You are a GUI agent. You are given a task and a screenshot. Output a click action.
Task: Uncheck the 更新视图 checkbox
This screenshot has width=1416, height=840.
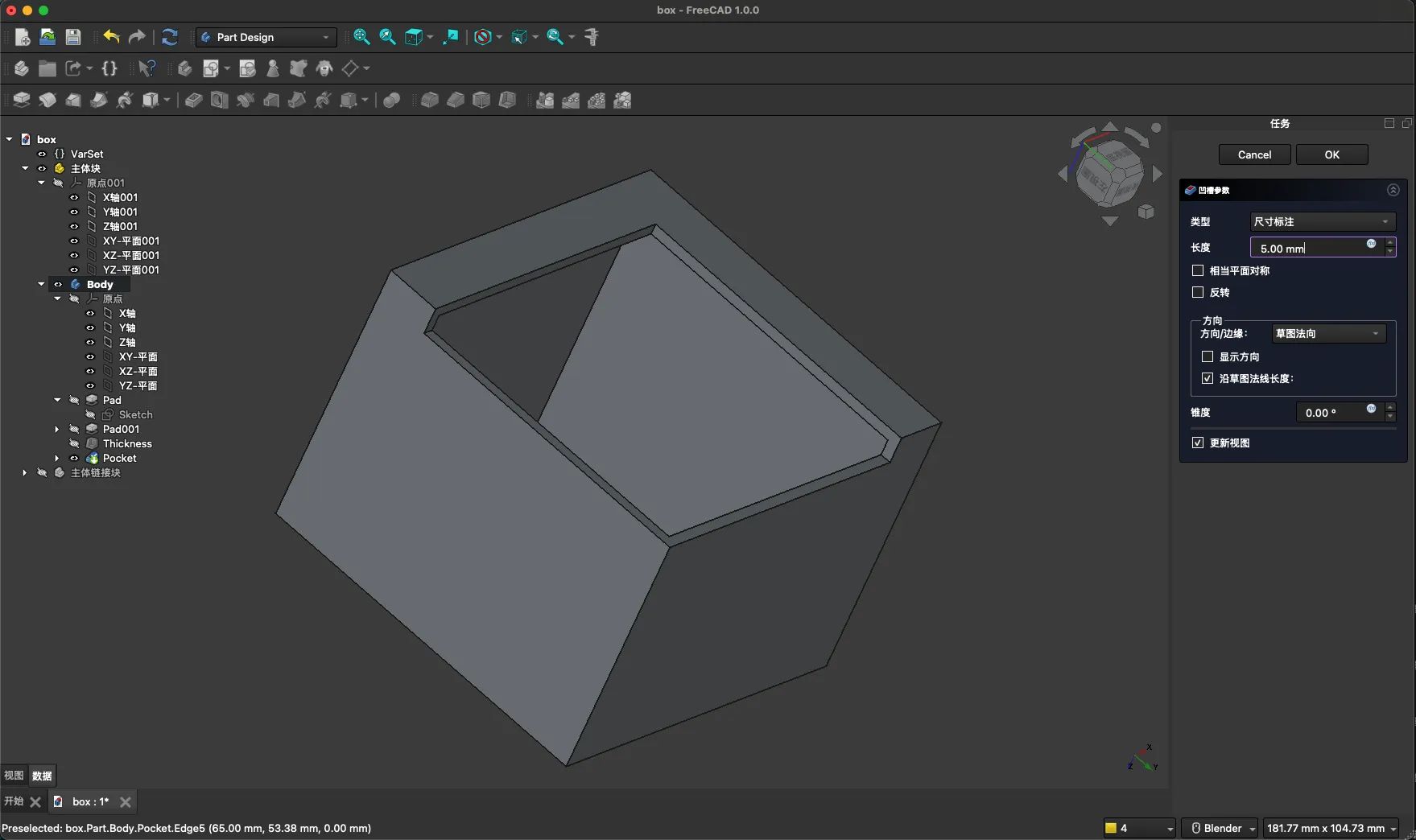click(1198, 443)
